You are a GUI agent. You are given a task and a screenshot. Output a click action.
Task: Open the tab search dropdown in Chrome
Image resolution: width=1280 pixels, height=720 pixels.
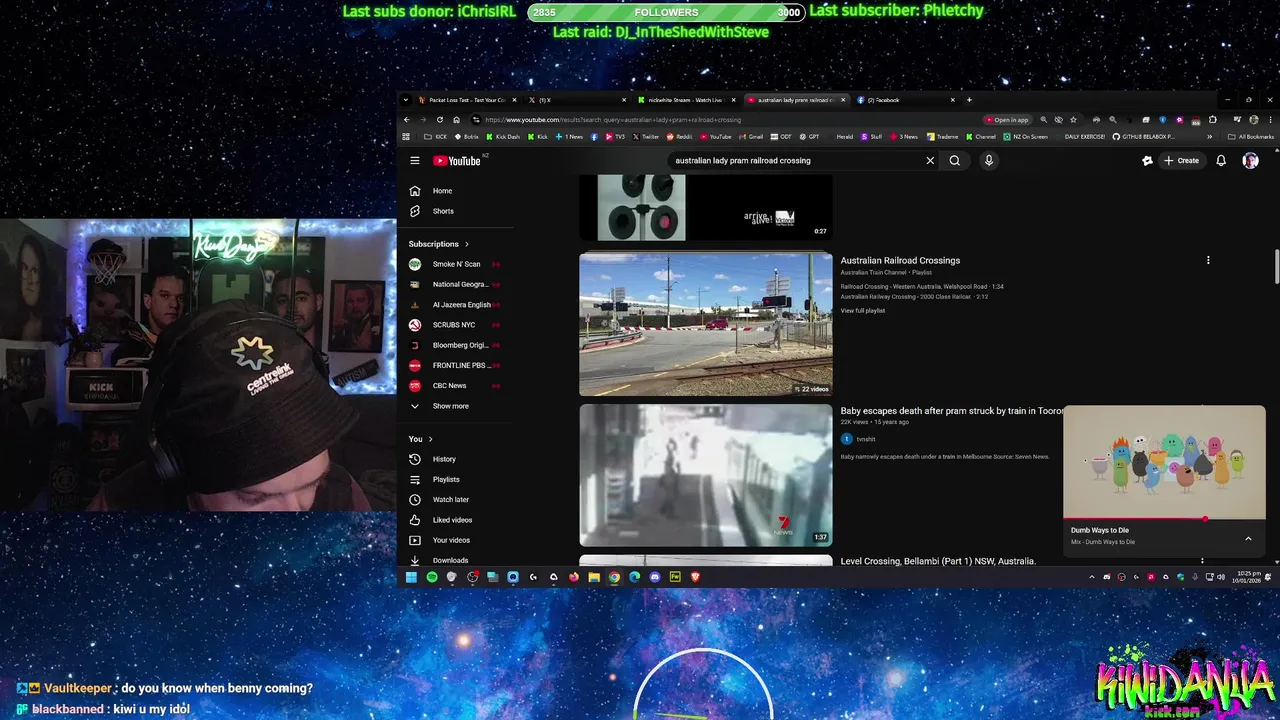[405, 100]
